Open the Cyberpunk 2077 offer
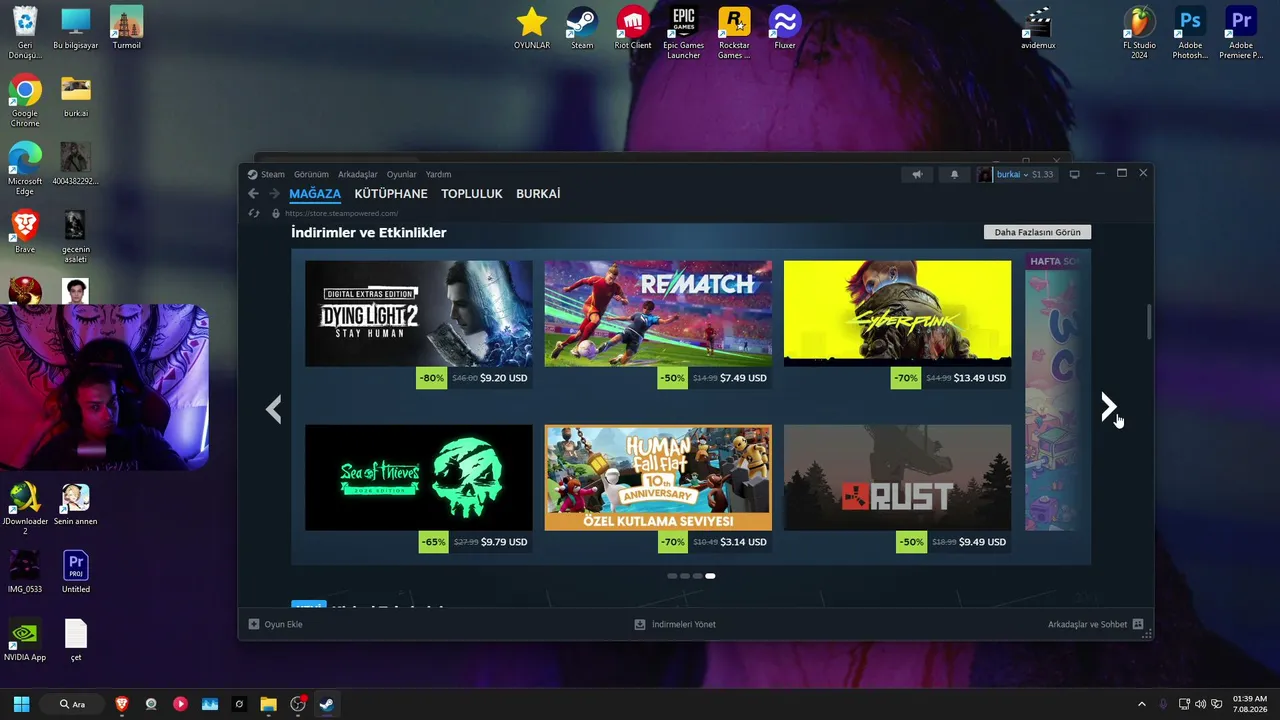The height and width of the screenshot is (720, 1280). [898, 326]
